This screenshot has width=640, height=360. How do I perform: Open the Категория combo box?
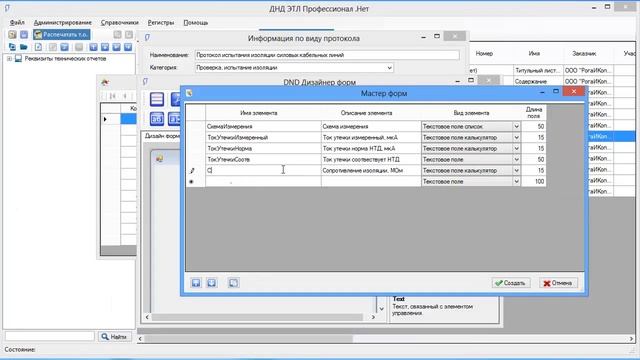[294, 68]
